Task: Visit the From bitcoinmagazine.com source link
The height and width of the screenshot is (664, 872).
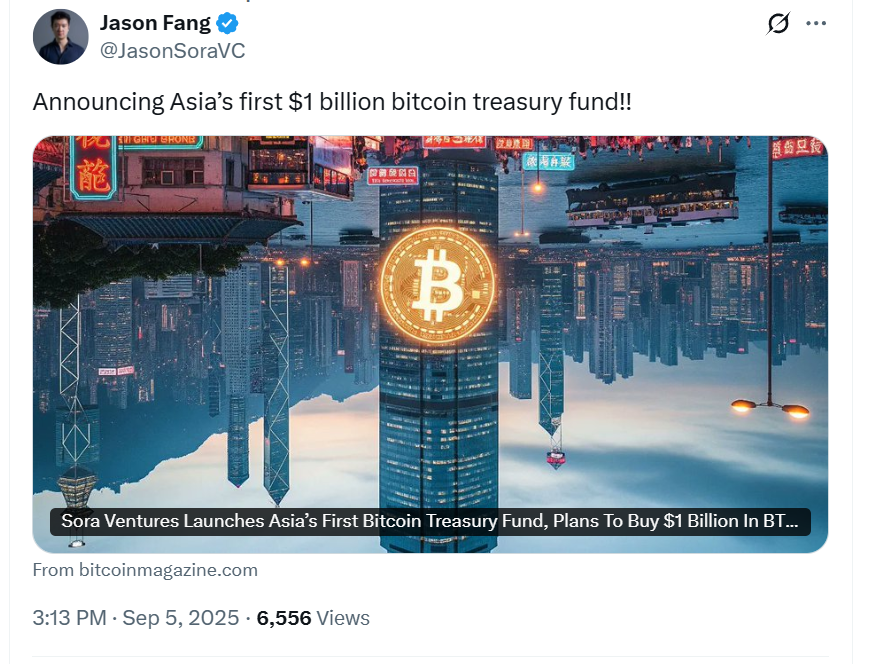Action: point(145,570)
